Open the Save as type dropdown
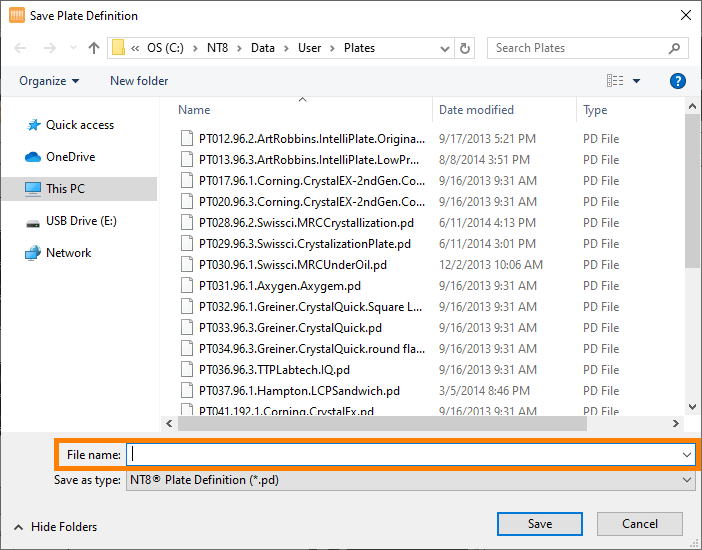The image size is (702, 550). pyautogui.click(x=686, y=480)
